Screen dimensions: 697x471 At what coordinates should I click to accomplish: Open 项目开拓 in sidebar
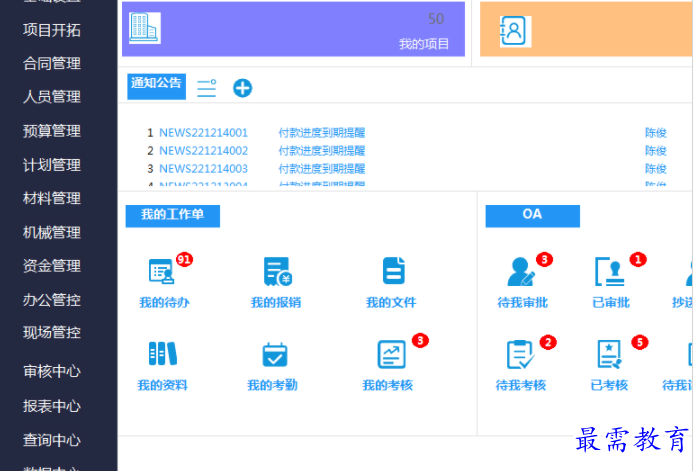pos(52,30)
